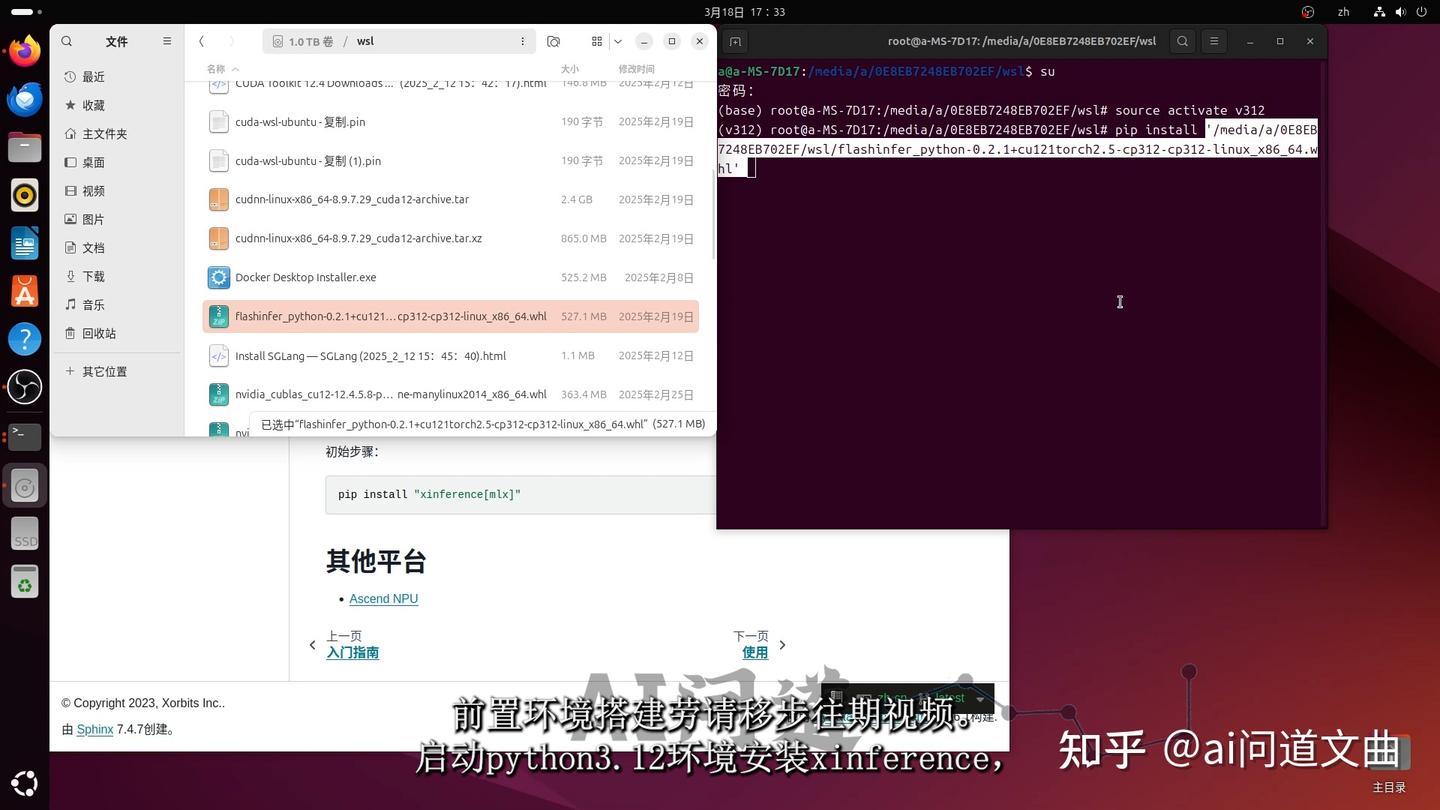Open a new terminal tab
Image resolution: width=1440 pixels, height=810 pixels.
click(x=735, y=41)
